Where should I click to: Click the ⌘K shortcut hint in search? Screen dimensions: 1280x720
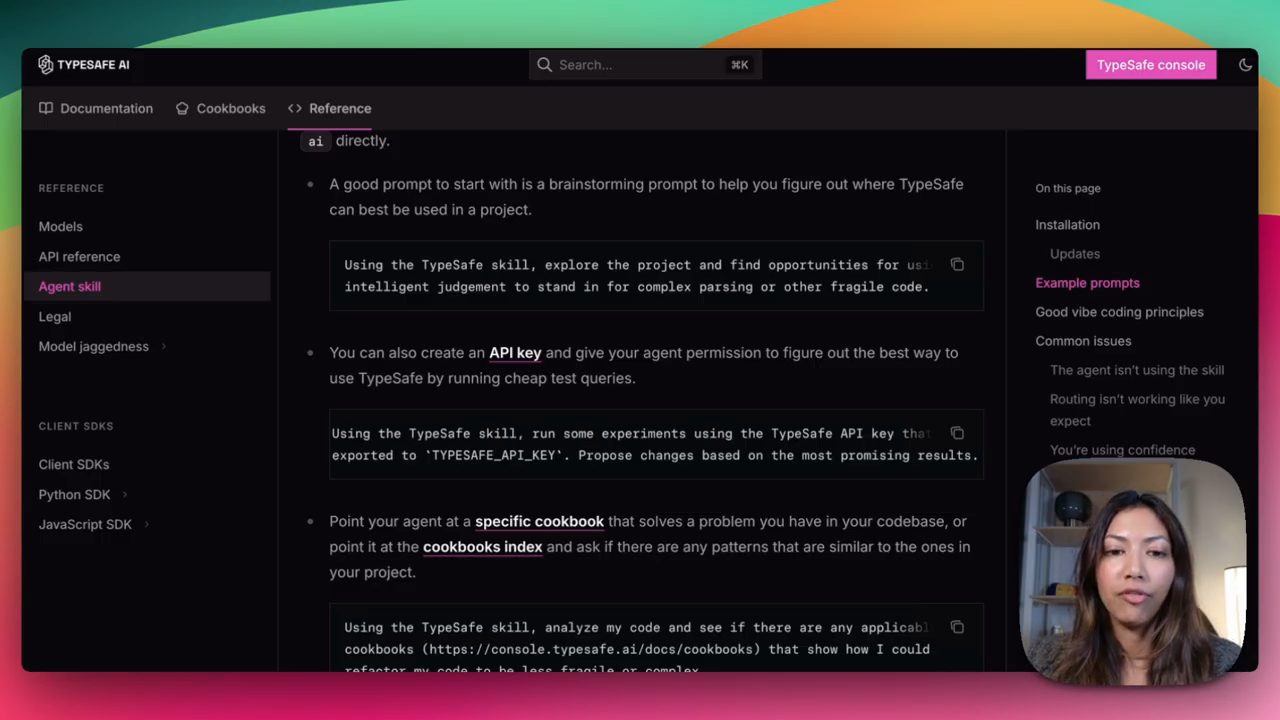click(739, 65)
